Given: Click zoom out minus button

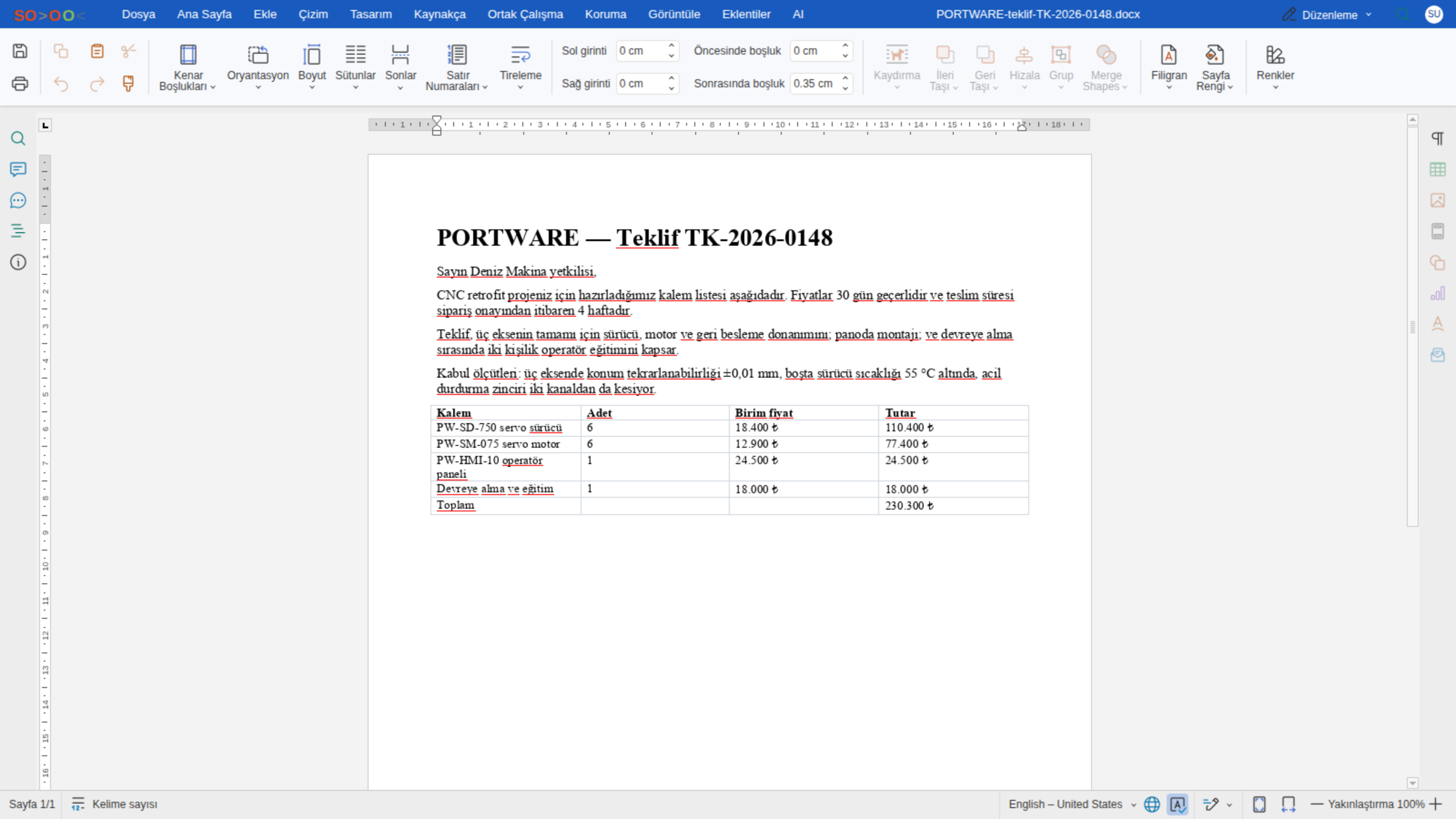Looking at the screenshot, I should point(1317,804).
